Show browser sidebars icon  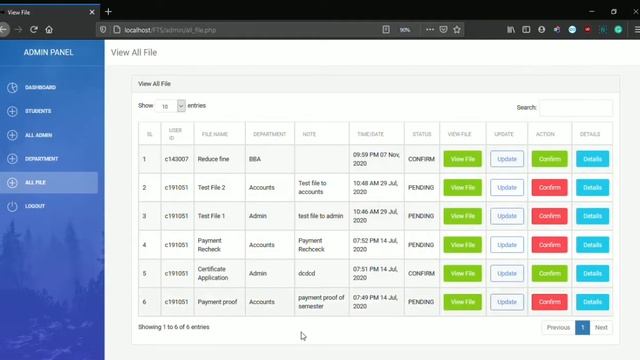coord(526,29)
